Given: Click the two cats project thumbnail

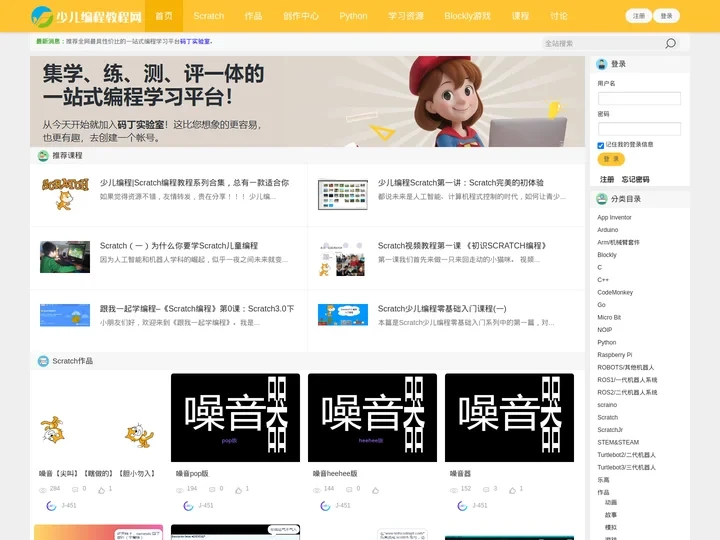Looking at the screenshot, I should [x=98, y=417].
